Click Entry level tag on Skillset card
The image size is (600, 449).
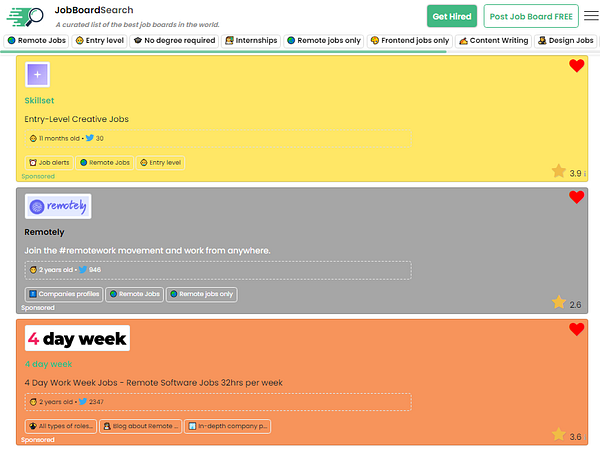(160, 163)
